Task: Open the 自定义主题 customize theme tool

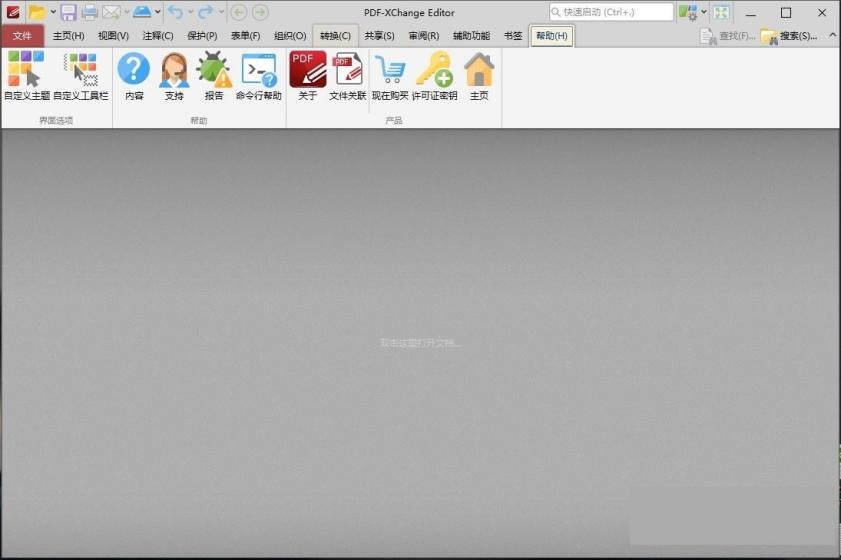Action: [x=26, y=76]
